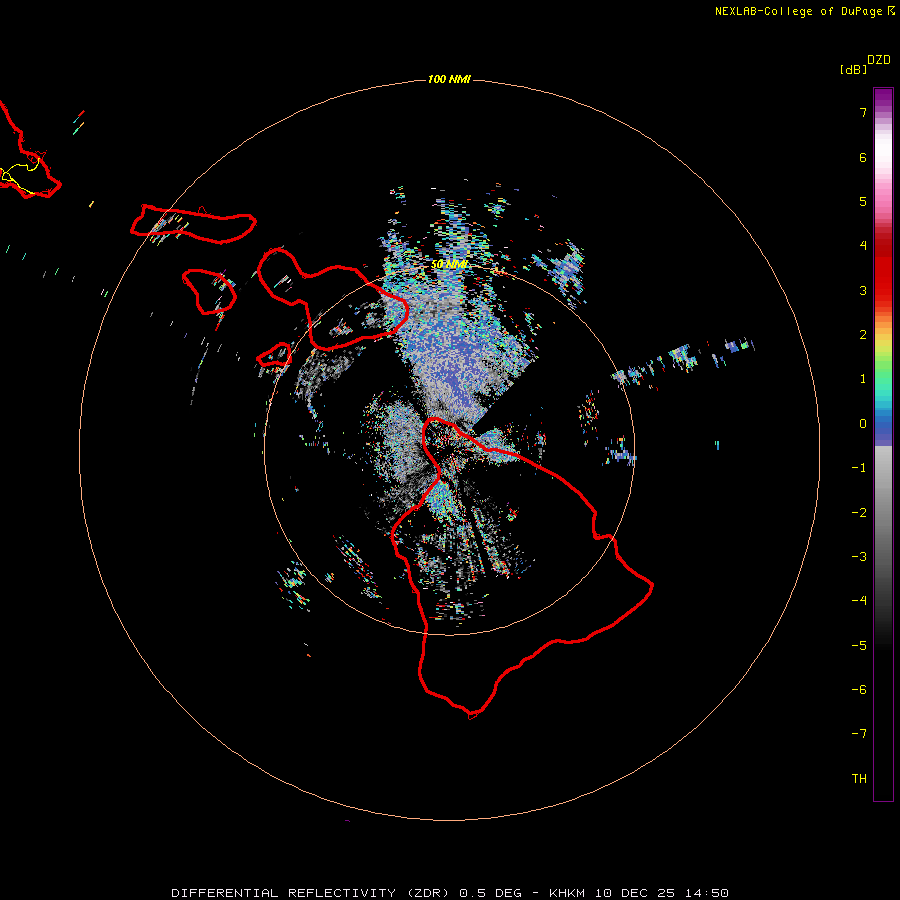The height and width of the screenshot is (900, 900).
Task: Click the -3 value on the ZDR scale
Action: coord(859,557)
